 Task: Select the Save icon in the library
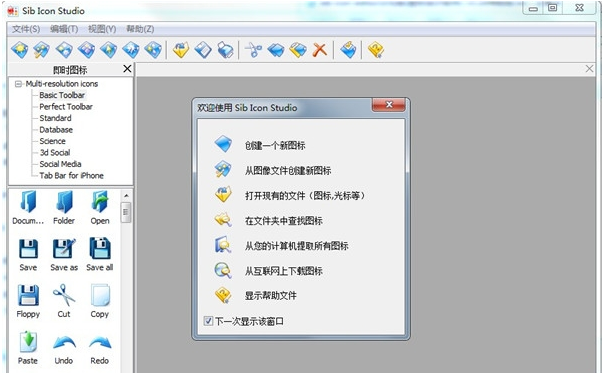click(28, 255)
